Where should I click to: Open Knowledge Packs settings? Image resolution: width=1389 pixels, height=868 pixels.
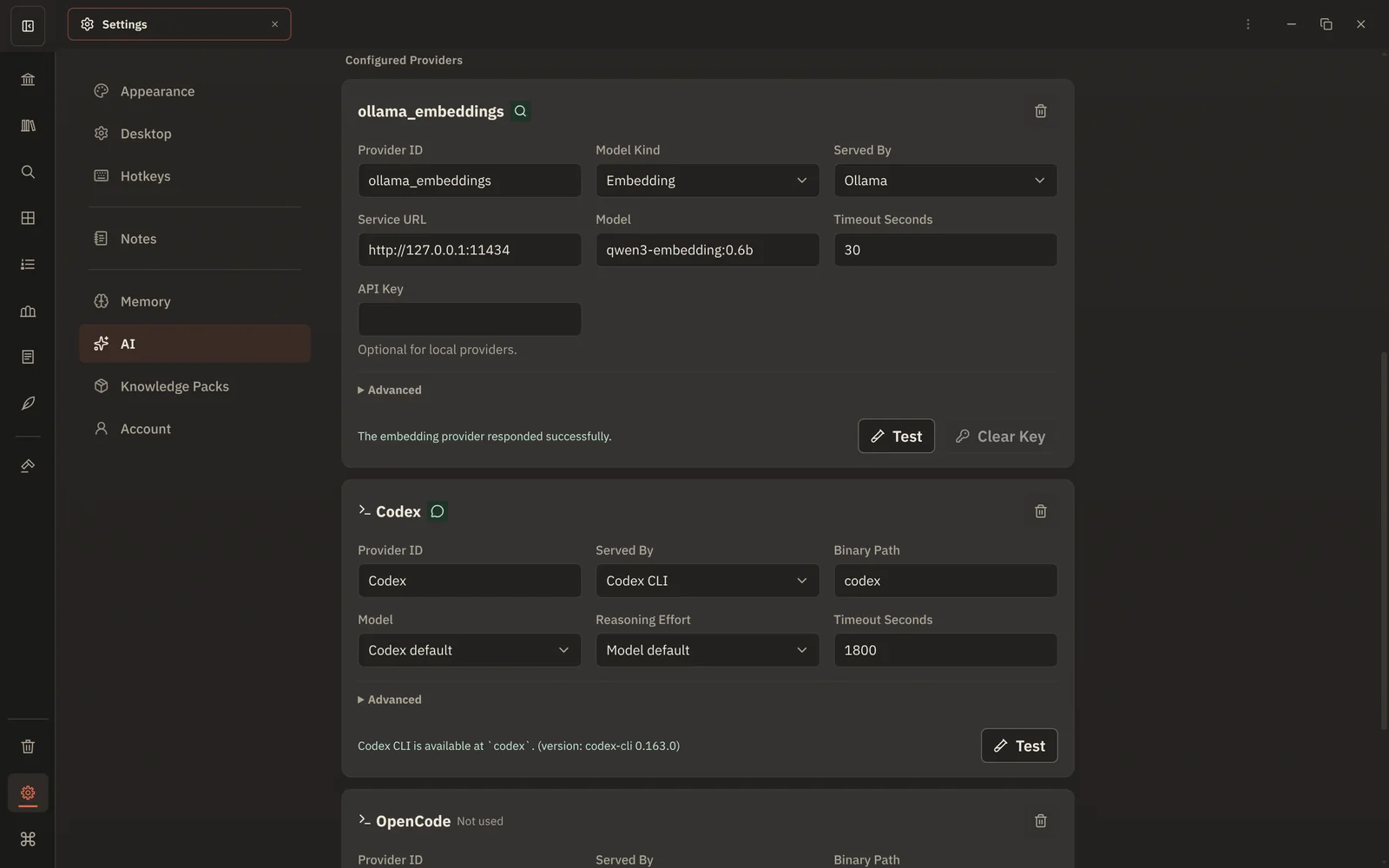[x=194, y=386]
